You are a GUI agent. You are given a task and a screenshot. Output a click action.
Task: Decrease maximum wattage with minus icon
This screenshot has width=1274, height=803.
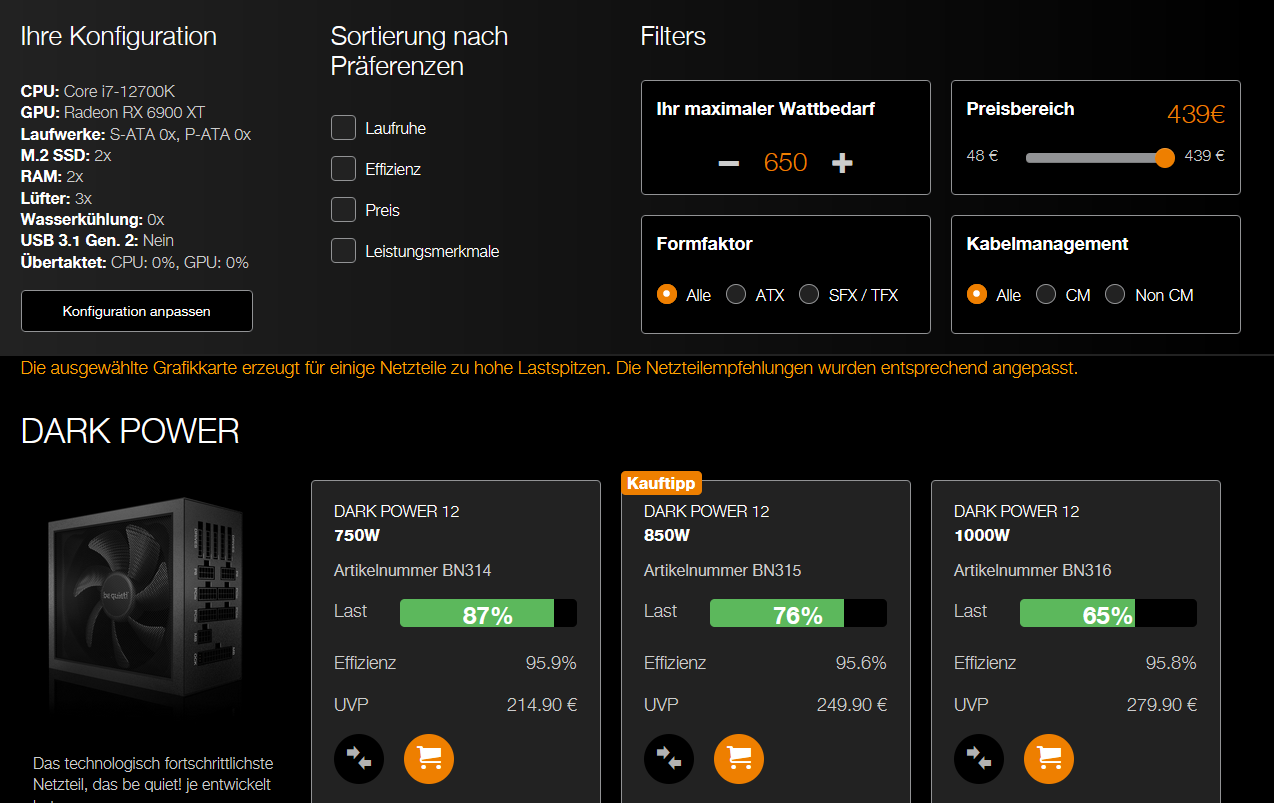tap(728, 163)
